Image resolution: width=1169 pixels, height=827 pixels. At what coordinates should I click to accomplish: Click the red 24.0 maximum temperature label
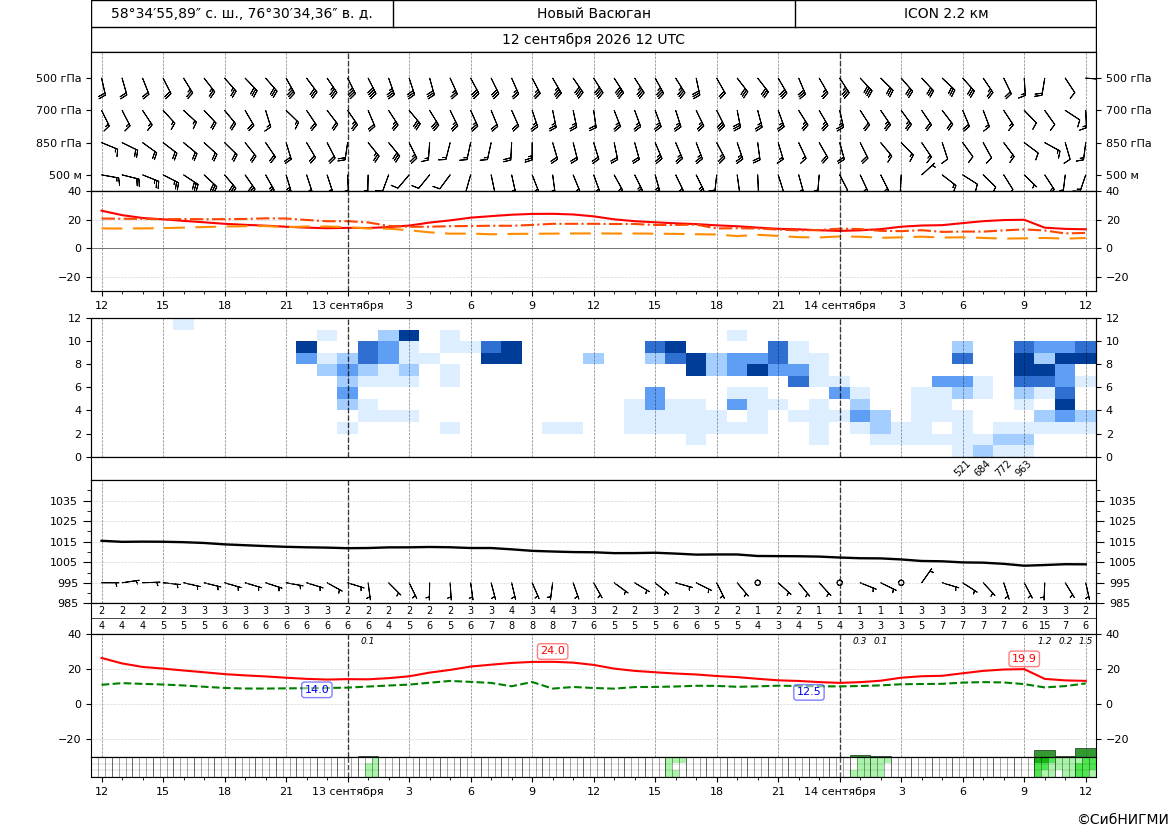(552, 651)
